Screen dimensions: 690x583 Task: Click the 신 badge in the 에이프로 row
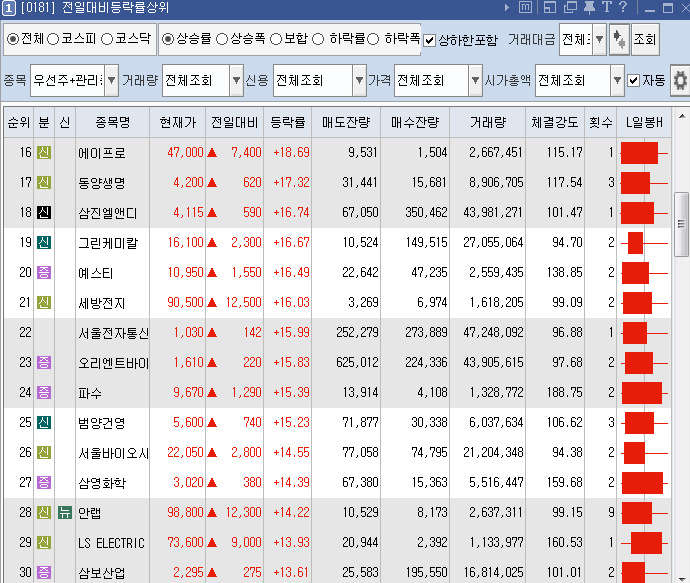tap(44, 153)
